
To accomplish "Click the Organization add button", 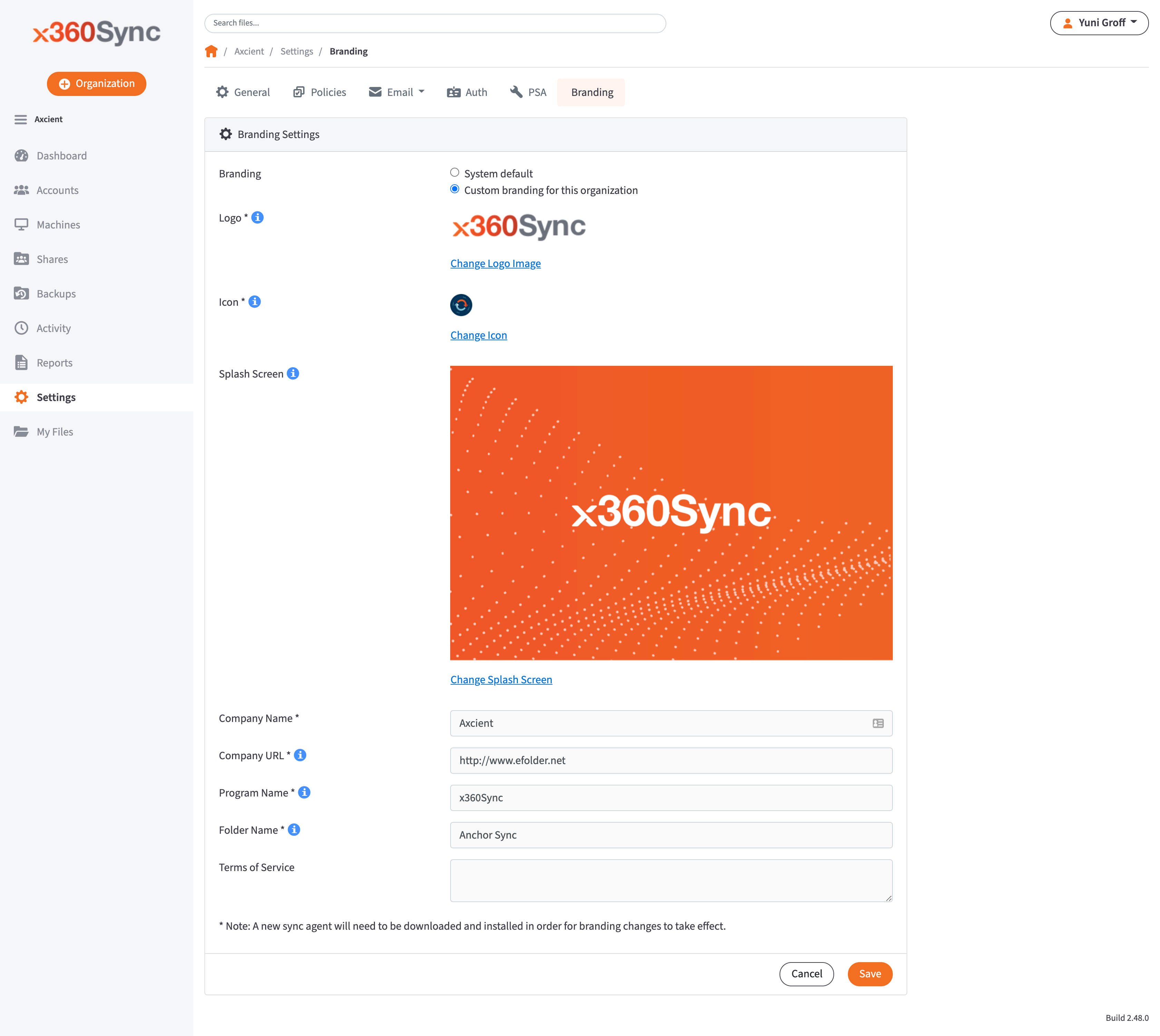I will coord(96,84).
